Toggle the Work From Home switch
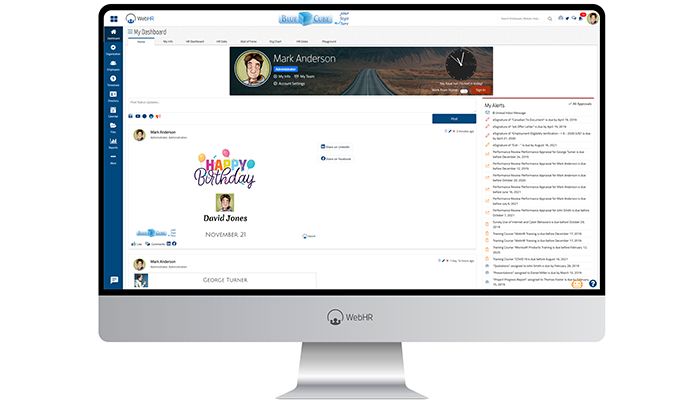This screenshot has width=700, height=400. click(464, 91)
